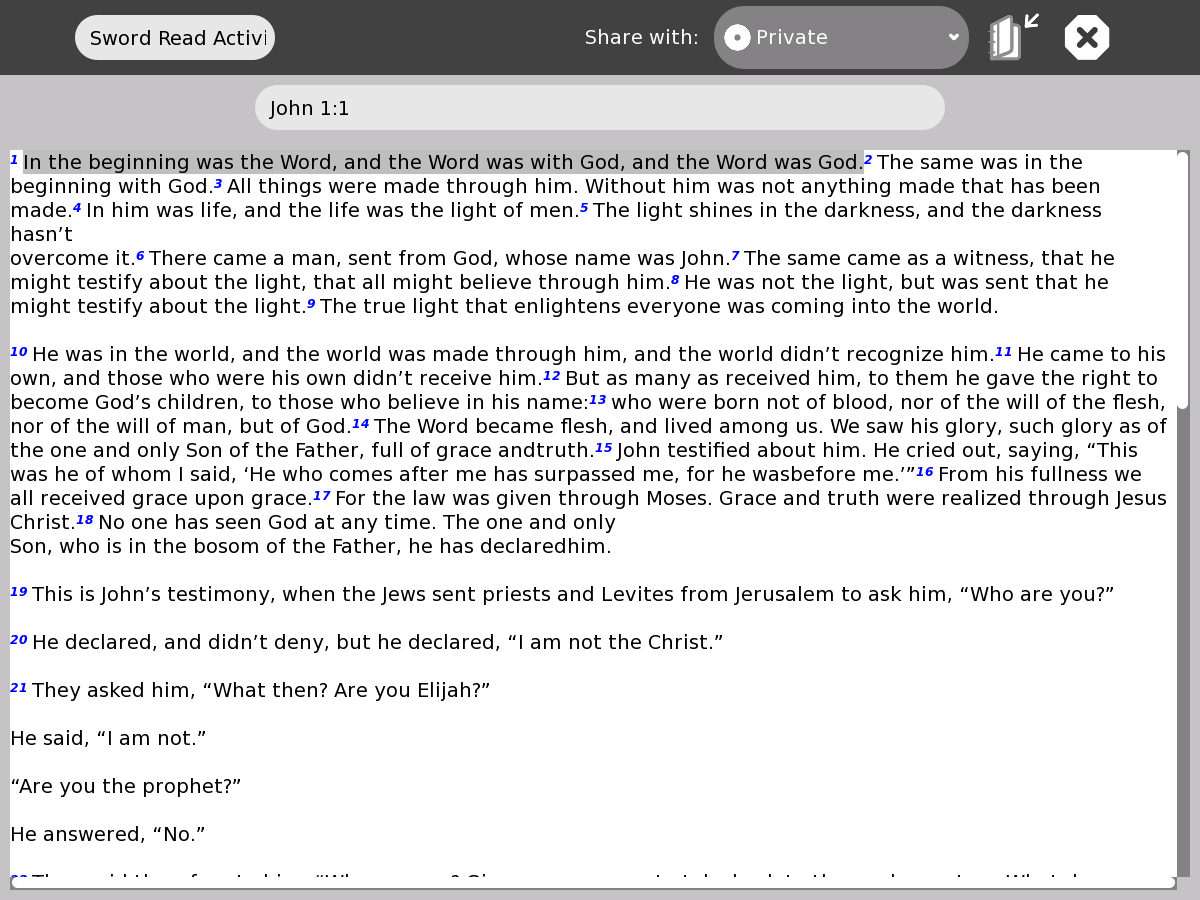
Task: Click the Sword Read activity title field
Action: pyautogui.click(x=175, y=38)
